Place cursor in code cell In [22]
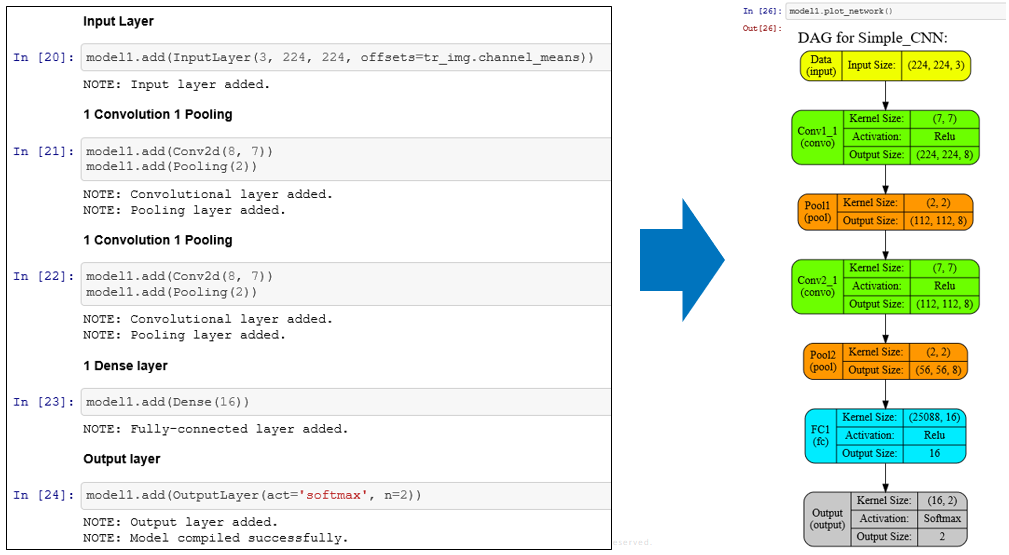The width and height of the screenshot is (1009, 555). point(345,284)
